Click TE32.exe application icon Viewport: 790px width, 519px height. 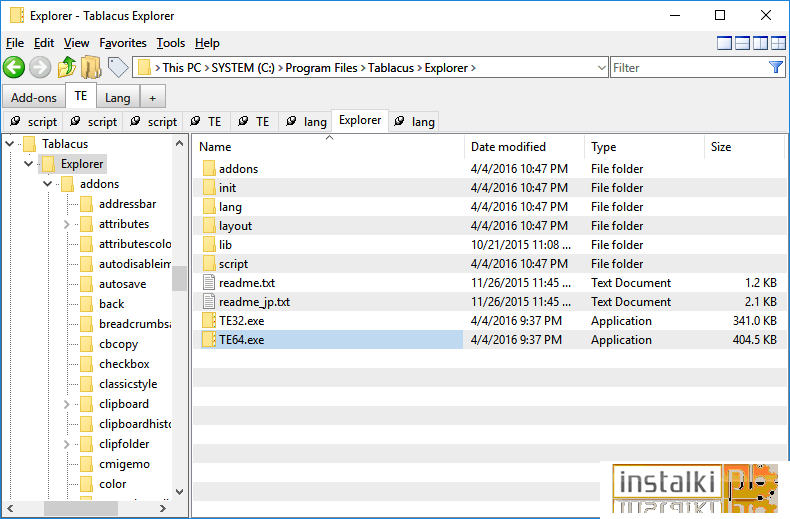click(x=209, y=320)
